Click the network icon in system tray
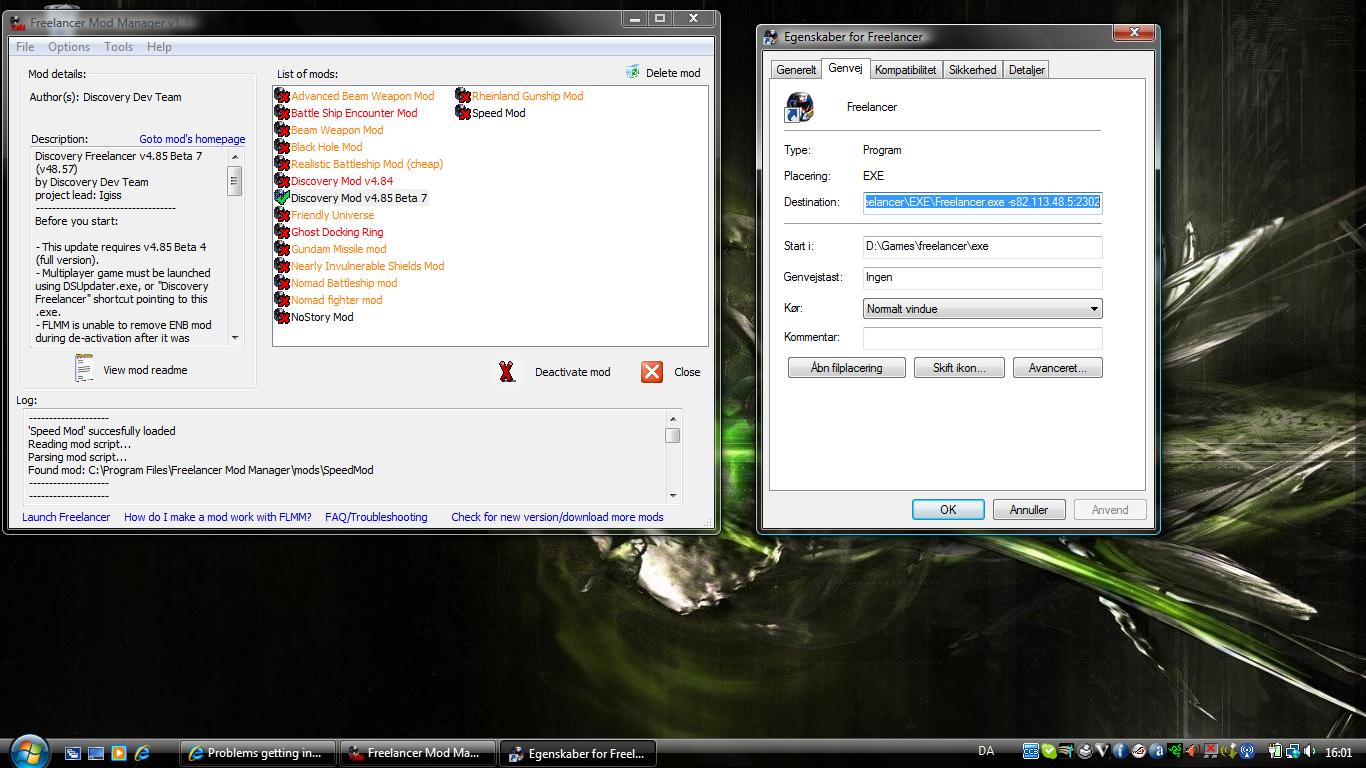Viewport: 1366px width, 768px height. coord(1292,751)
